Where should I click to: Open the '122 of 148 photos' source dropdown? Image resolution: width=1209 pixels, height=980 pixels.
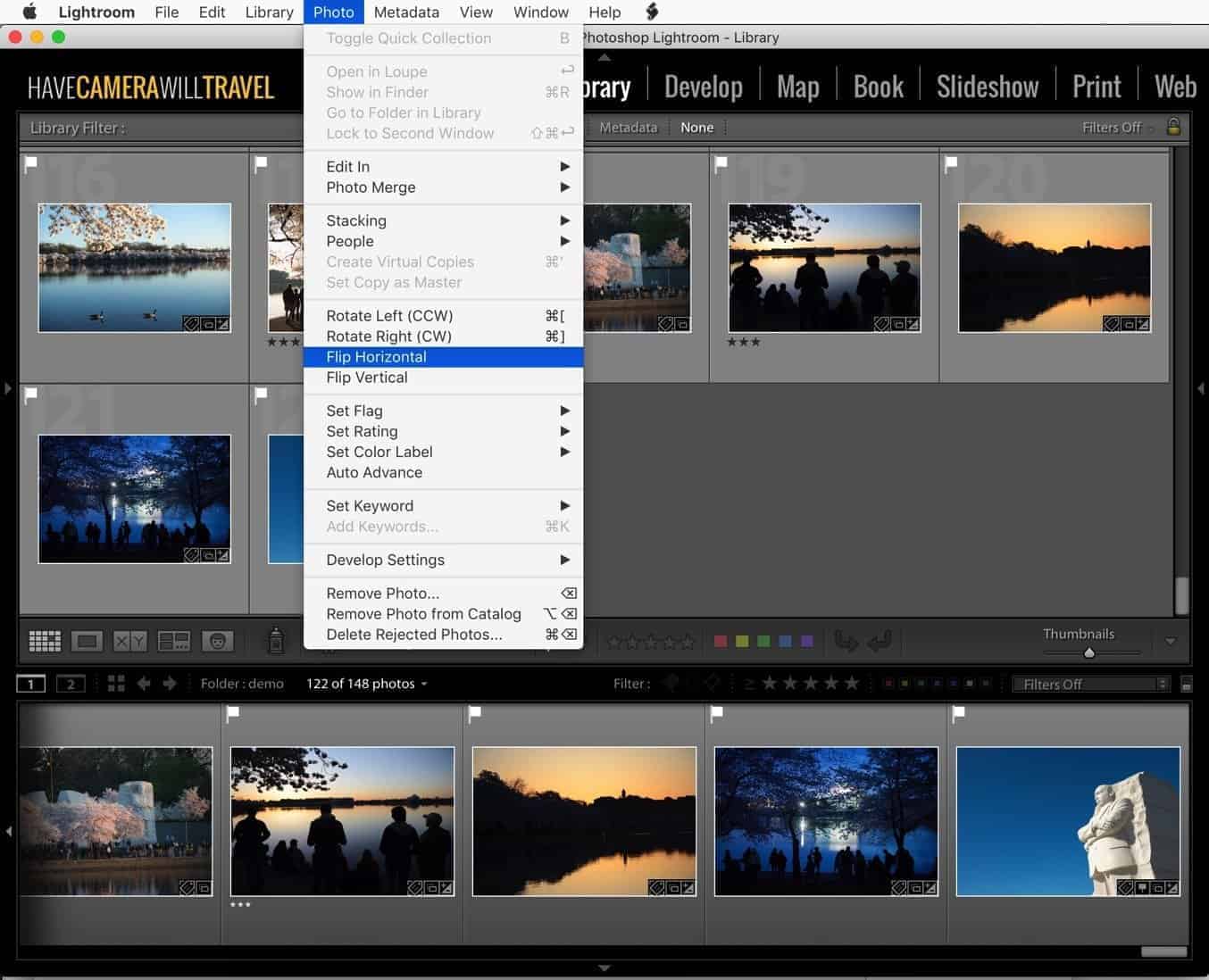367,684
